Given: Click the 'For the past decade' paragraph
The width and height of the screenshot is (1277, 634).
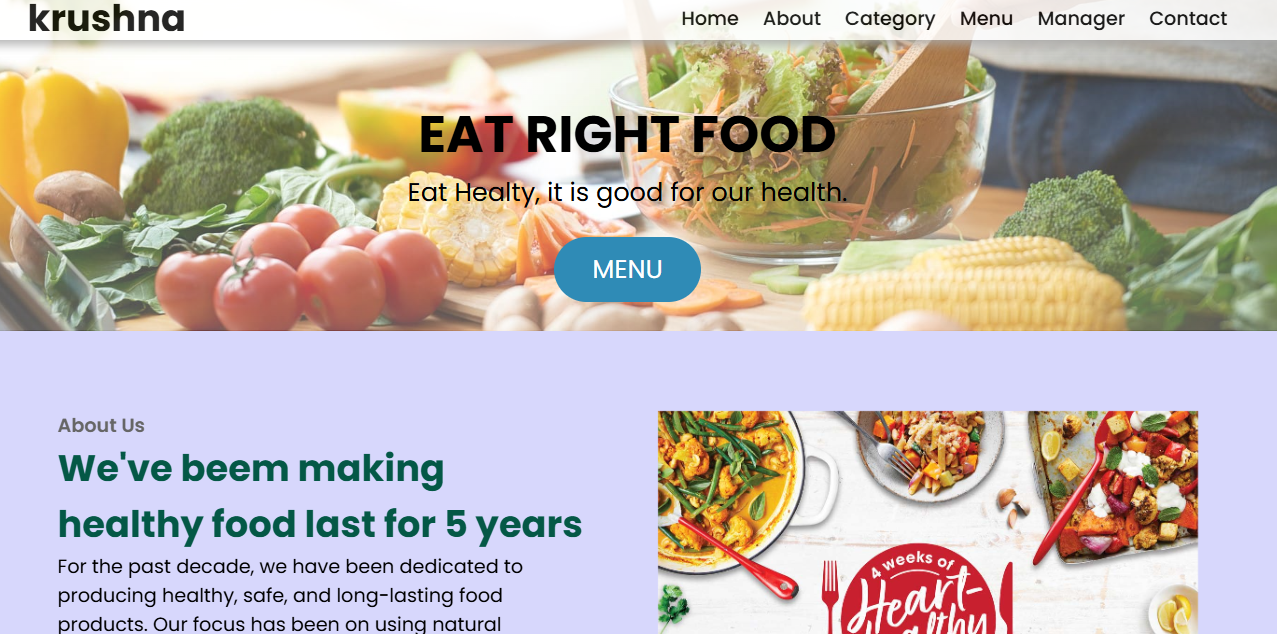Looking at the screenshot, I should pyautogui.click(x=290, y=595).
